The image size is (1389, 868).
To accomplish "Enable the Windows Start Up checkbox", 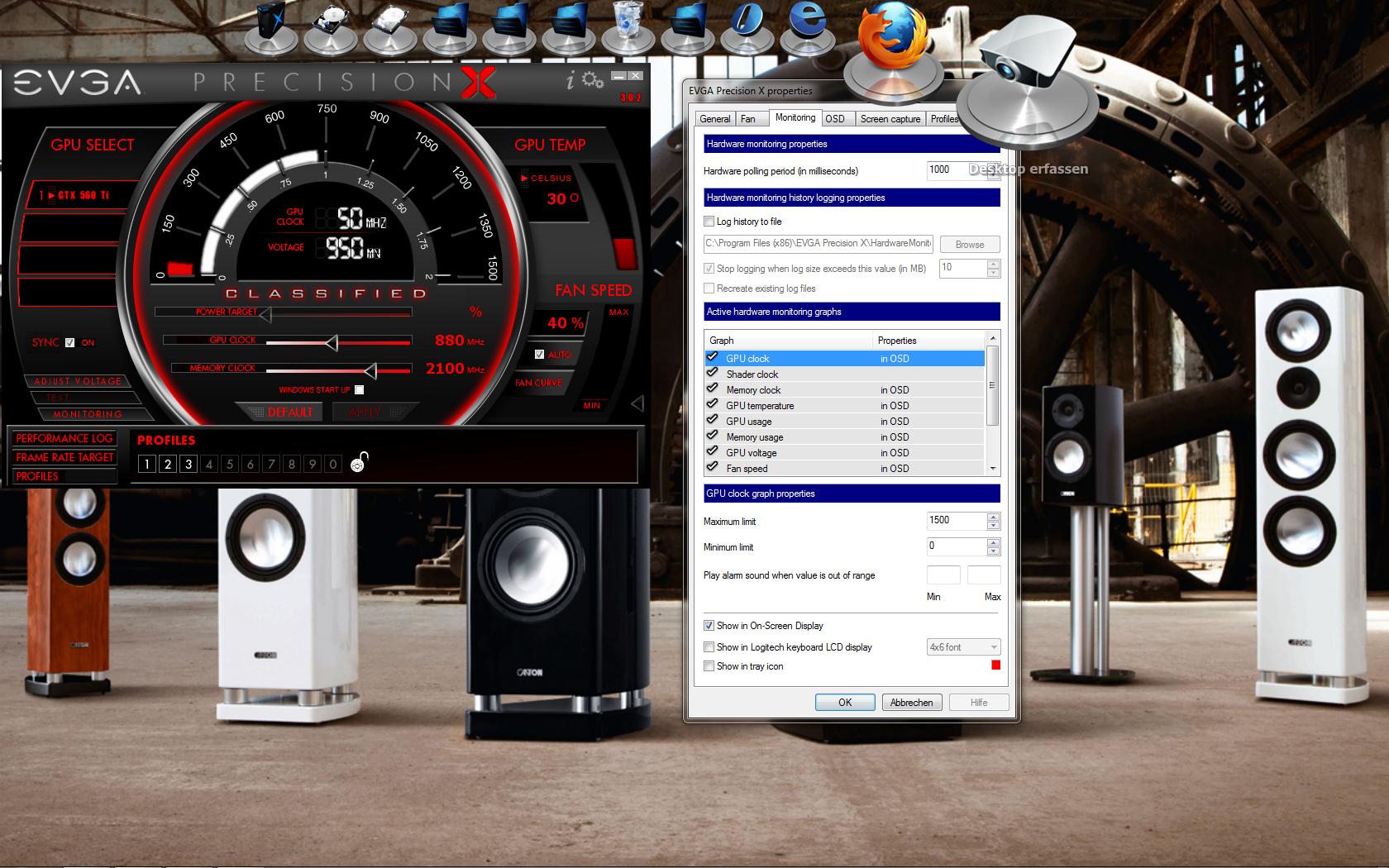I will [359, 389].
